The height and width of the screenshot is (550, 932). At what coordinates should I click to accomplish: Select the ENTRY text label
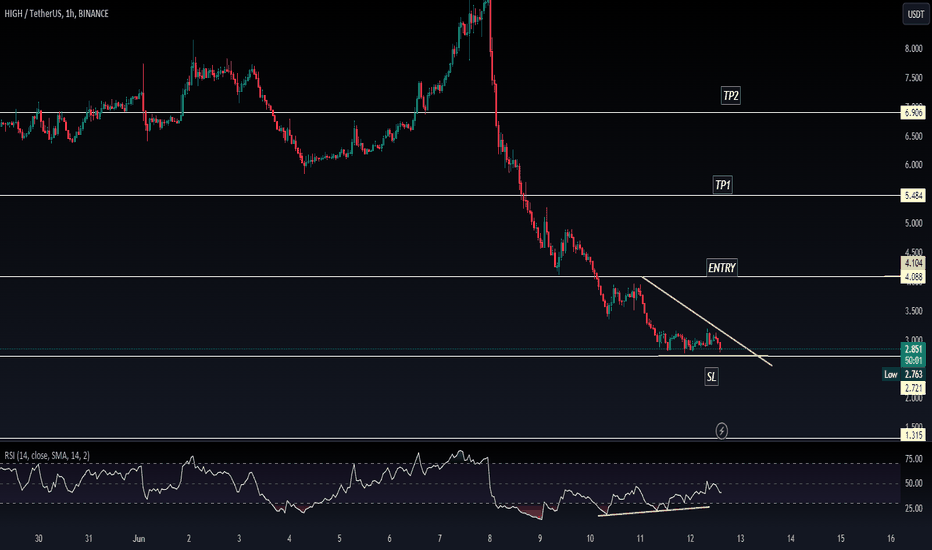(722, 268)
